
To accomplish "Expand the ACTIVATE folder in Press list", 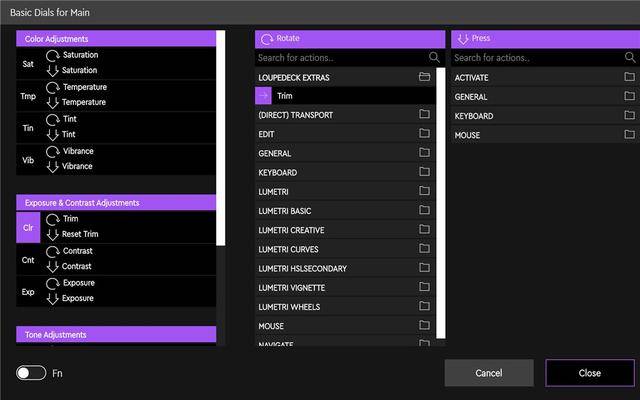I will [545, 77].
